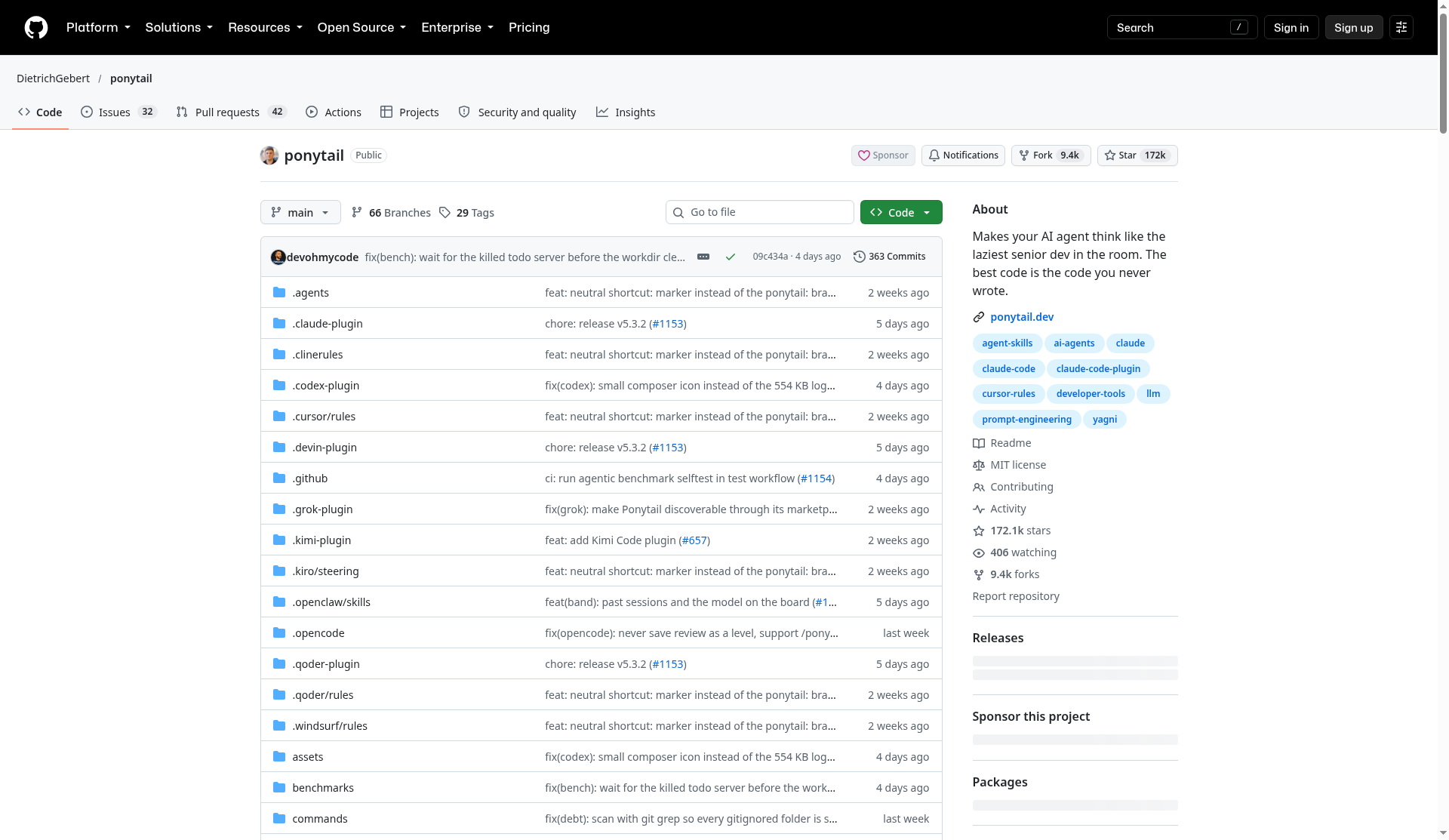Screen dimensions: 1449x840
Task: View the 66 Branches list
Action: (391, 212)
